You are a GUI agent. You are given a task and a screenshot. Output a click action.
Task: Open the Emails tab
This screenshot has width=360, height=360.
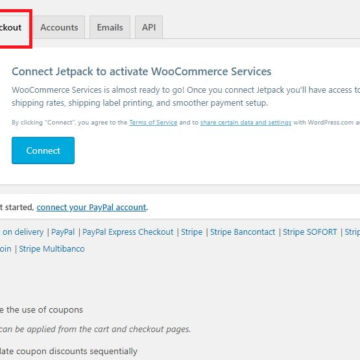(110, 27)
